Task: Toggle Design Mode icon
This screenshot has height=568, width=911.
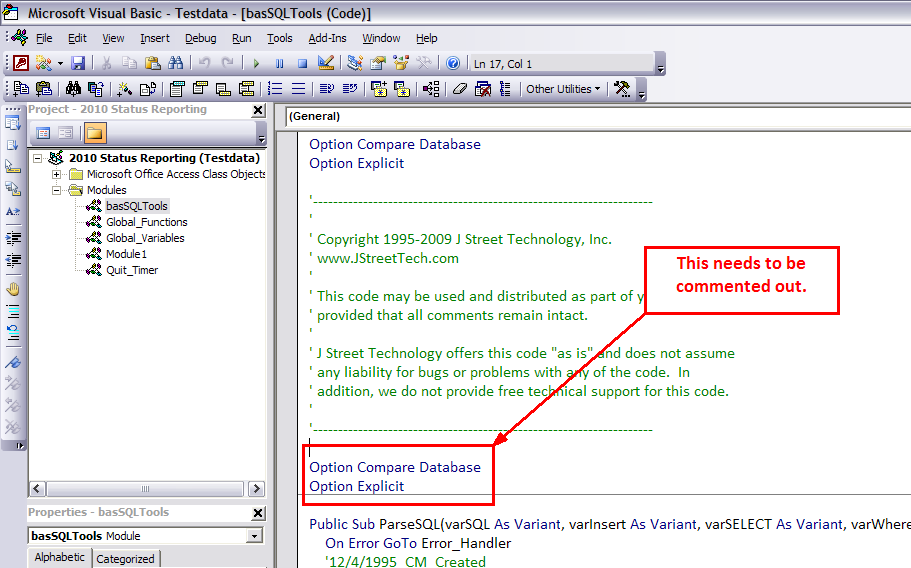Action: tap(325, 63)
